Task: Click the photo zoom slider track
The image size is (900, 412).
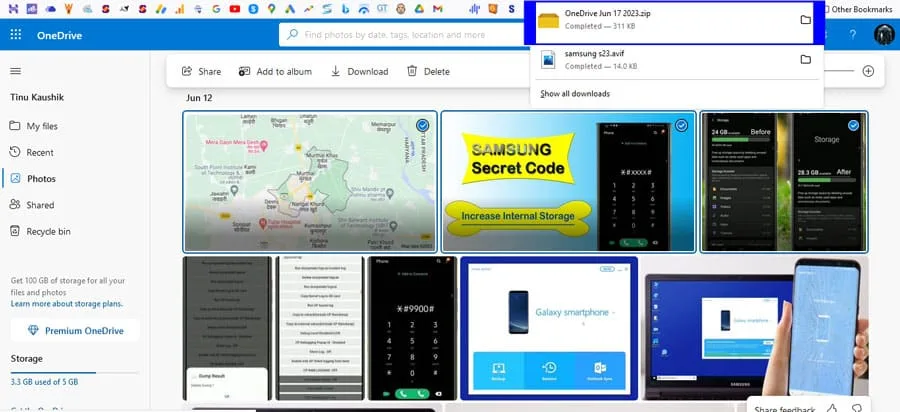Action: click(x=841, y=71)
